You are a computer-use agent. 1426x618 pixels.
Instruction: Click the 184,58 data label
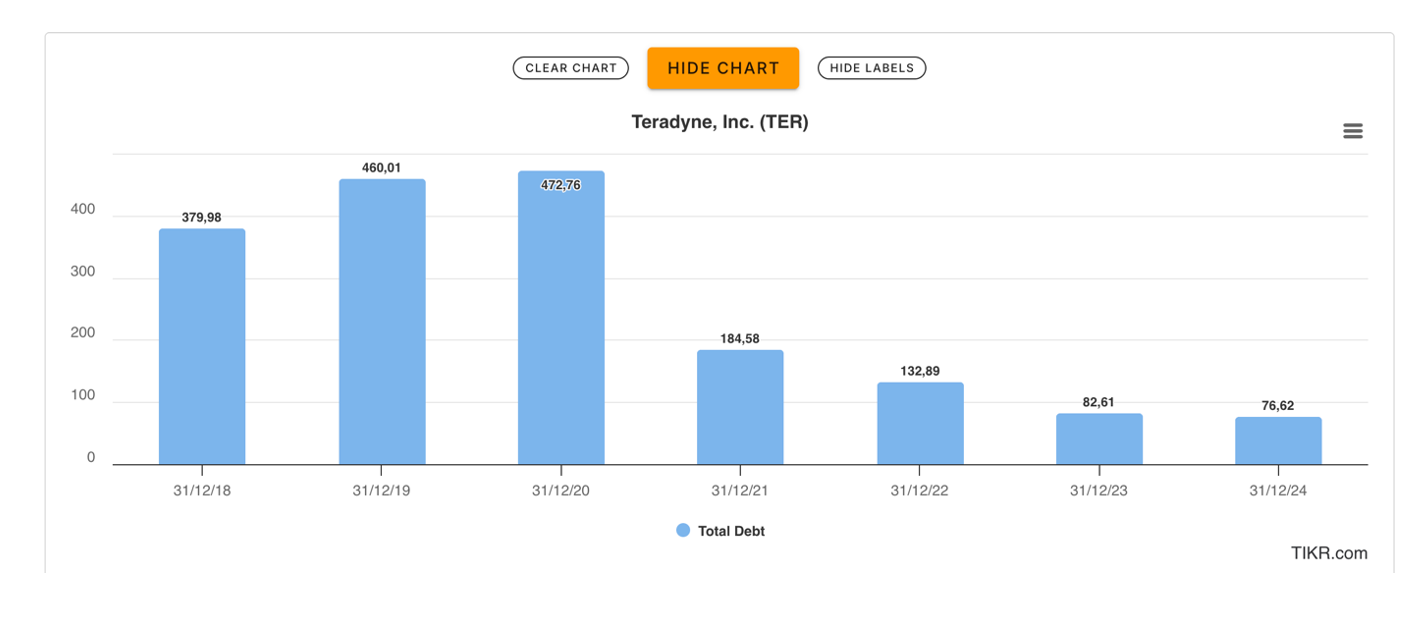point(740,338)
